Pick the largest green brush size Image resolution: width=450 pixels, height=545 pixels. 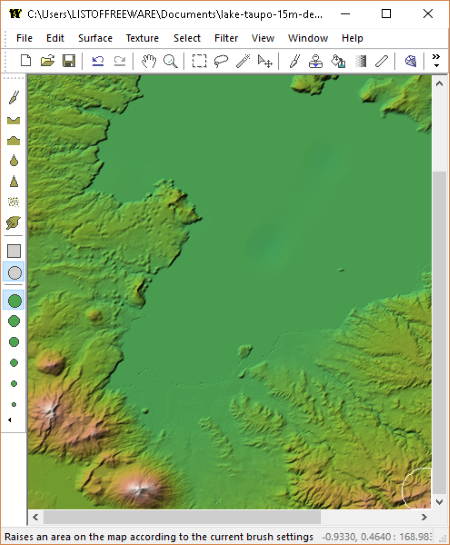14,301
